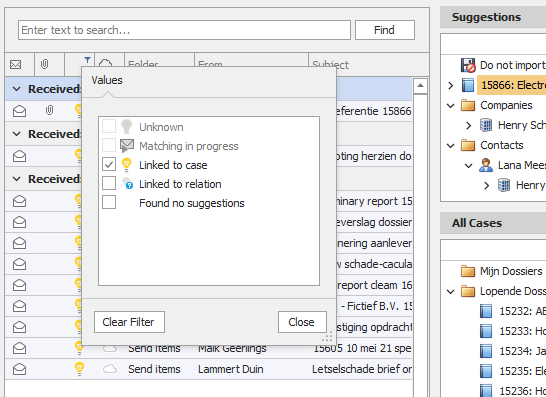The image size is (546, 397).
Task: Collapse the Contacts folder
Action: click(451, 146)
